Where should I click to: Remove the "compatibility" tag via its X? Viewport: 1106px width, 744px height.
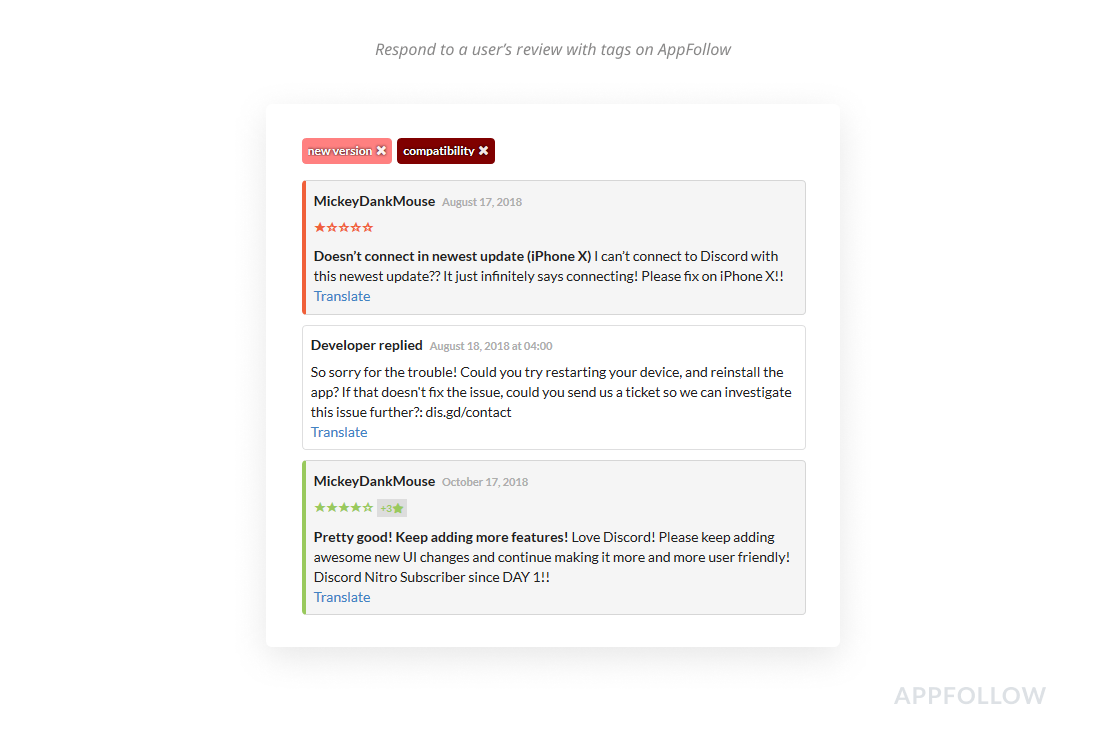(484, 151)
